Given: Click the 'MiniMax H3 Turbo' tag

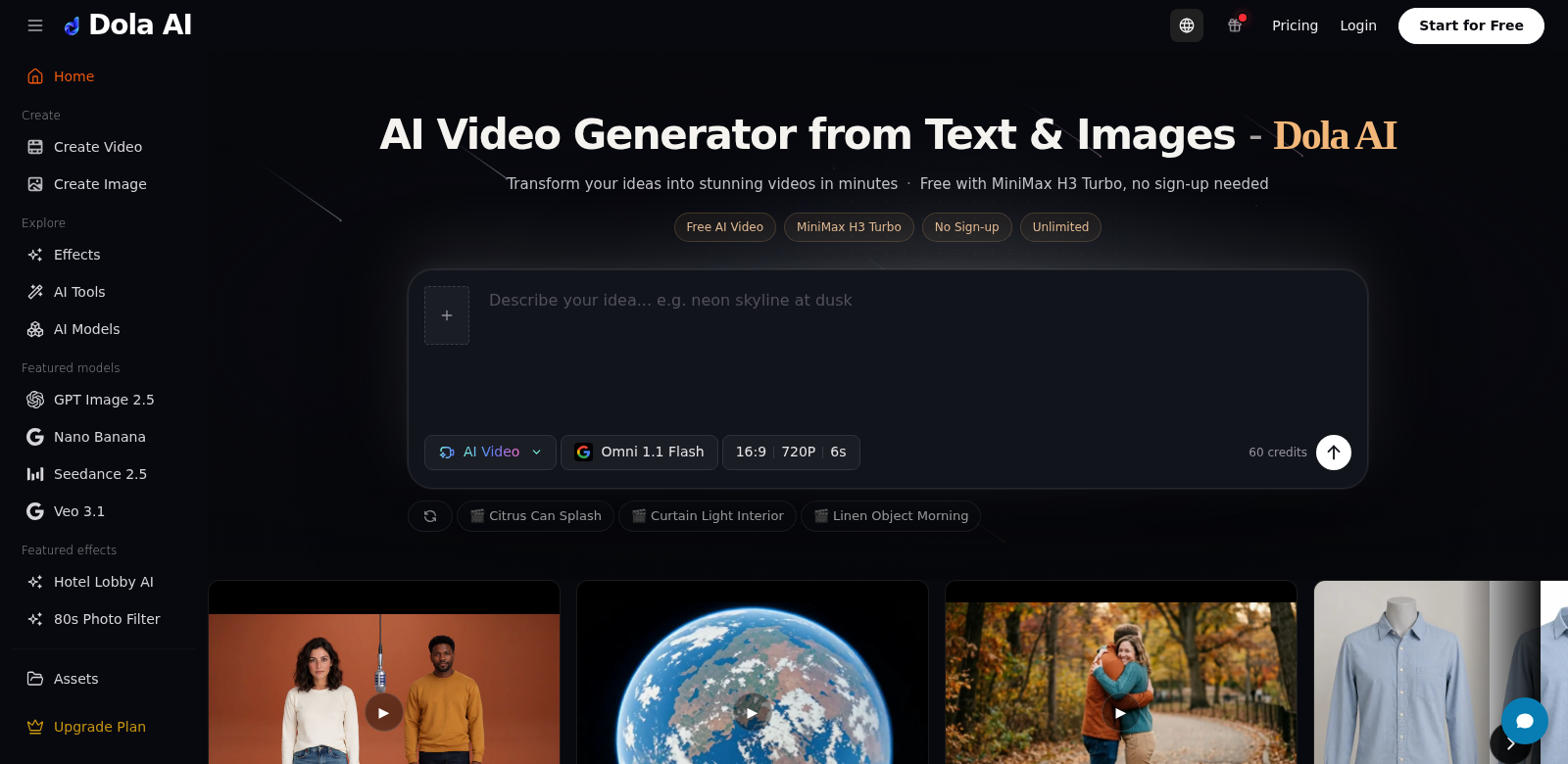Looking at the screenshot, I should pyautogui.click(x=849, y=227).
